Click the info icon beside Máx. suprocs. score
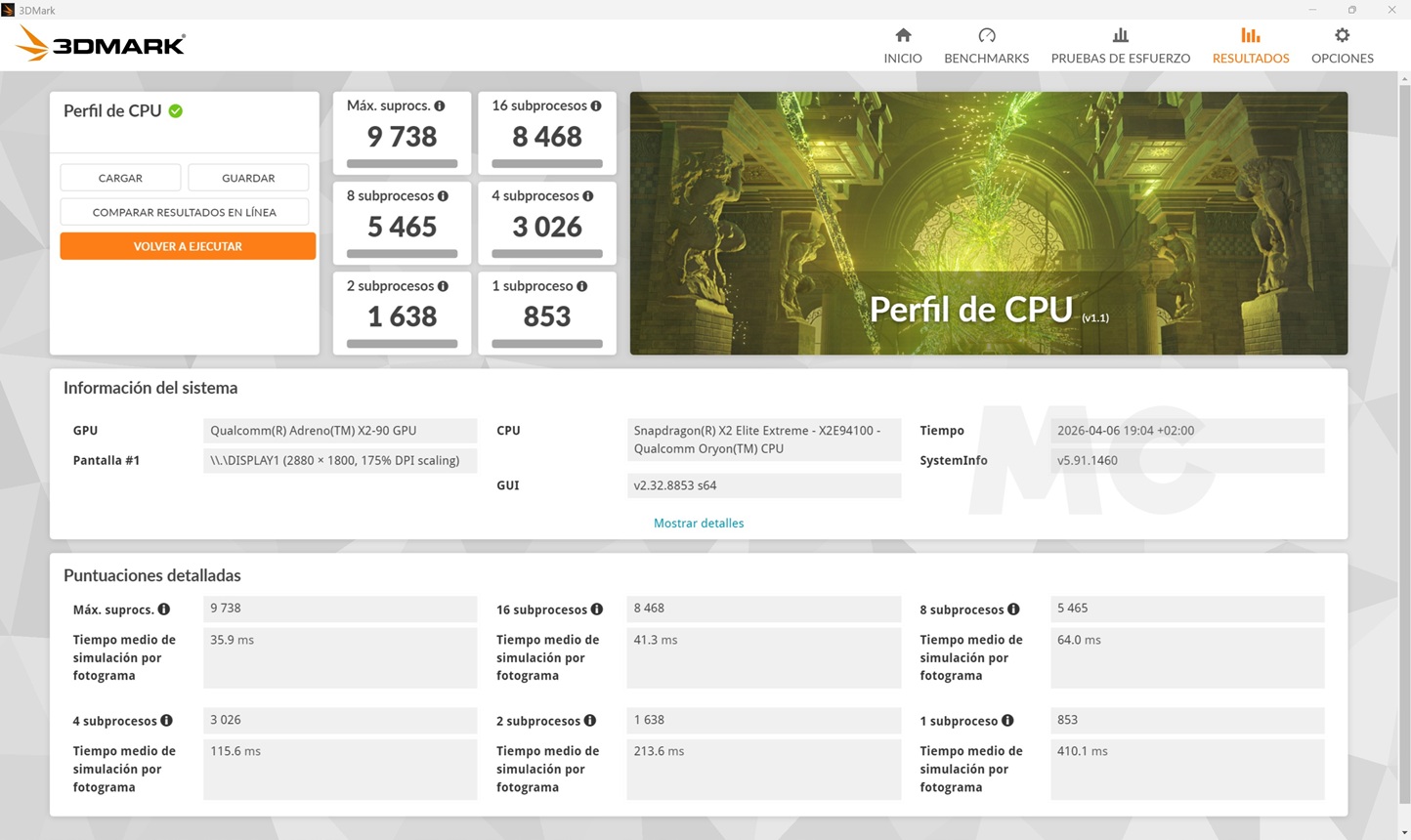Screen dimensions: 1411x840 coord(438,105)
